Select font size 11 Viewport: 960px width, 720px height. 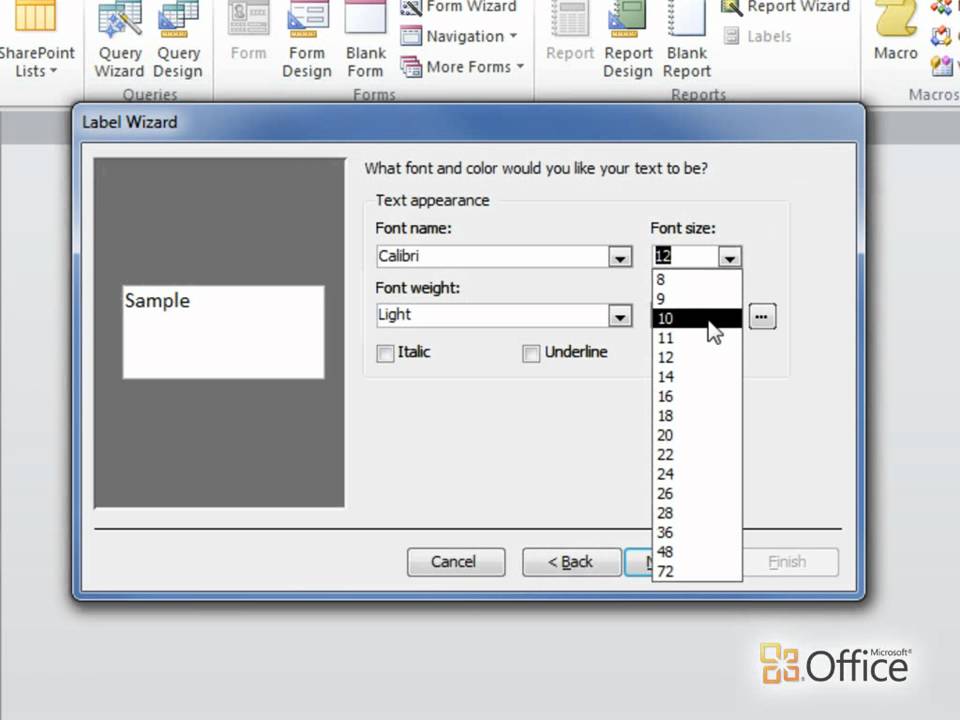tap(697, 338)
